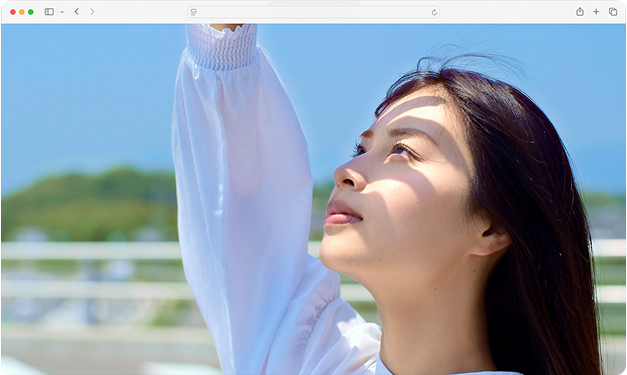The width and height of the screenshot is (627, 375).
Task: Open the page reader icon in address bar
Action: pyautogui.click(x=194, y=12)
